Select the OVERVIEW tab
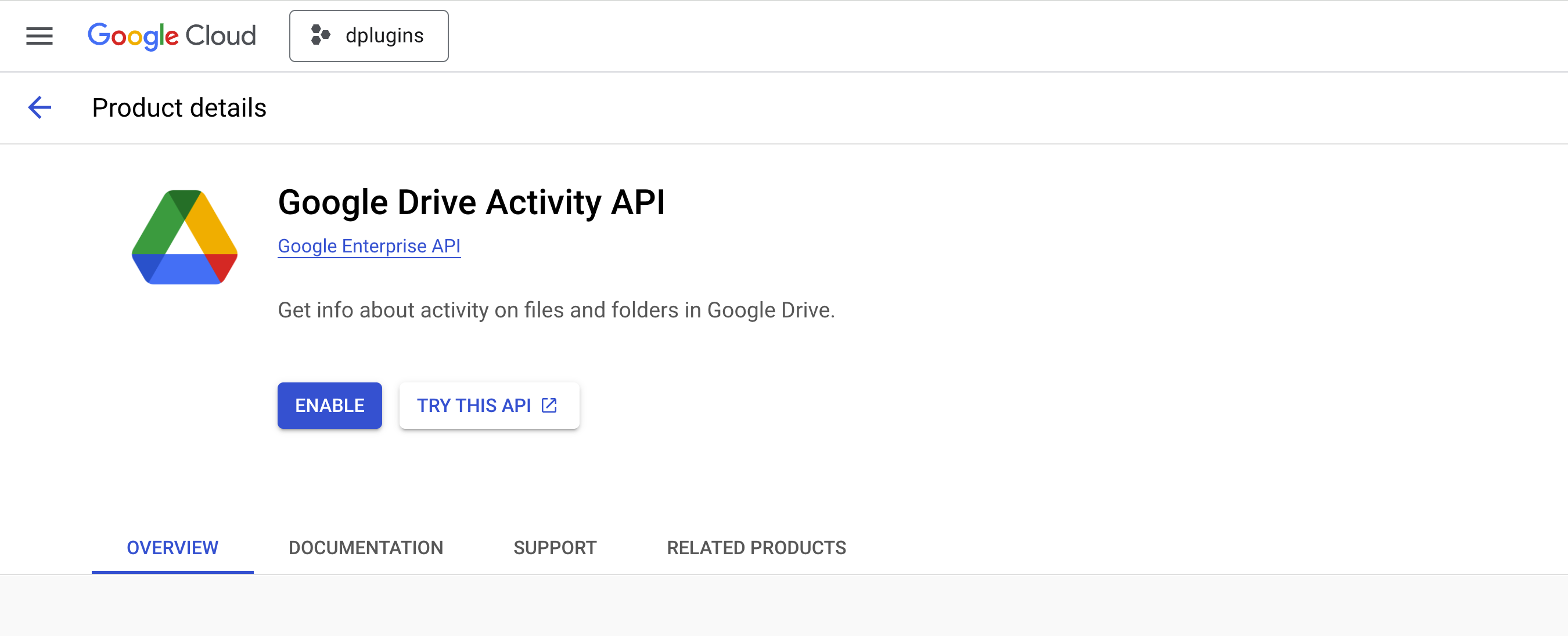 point(172,548)
